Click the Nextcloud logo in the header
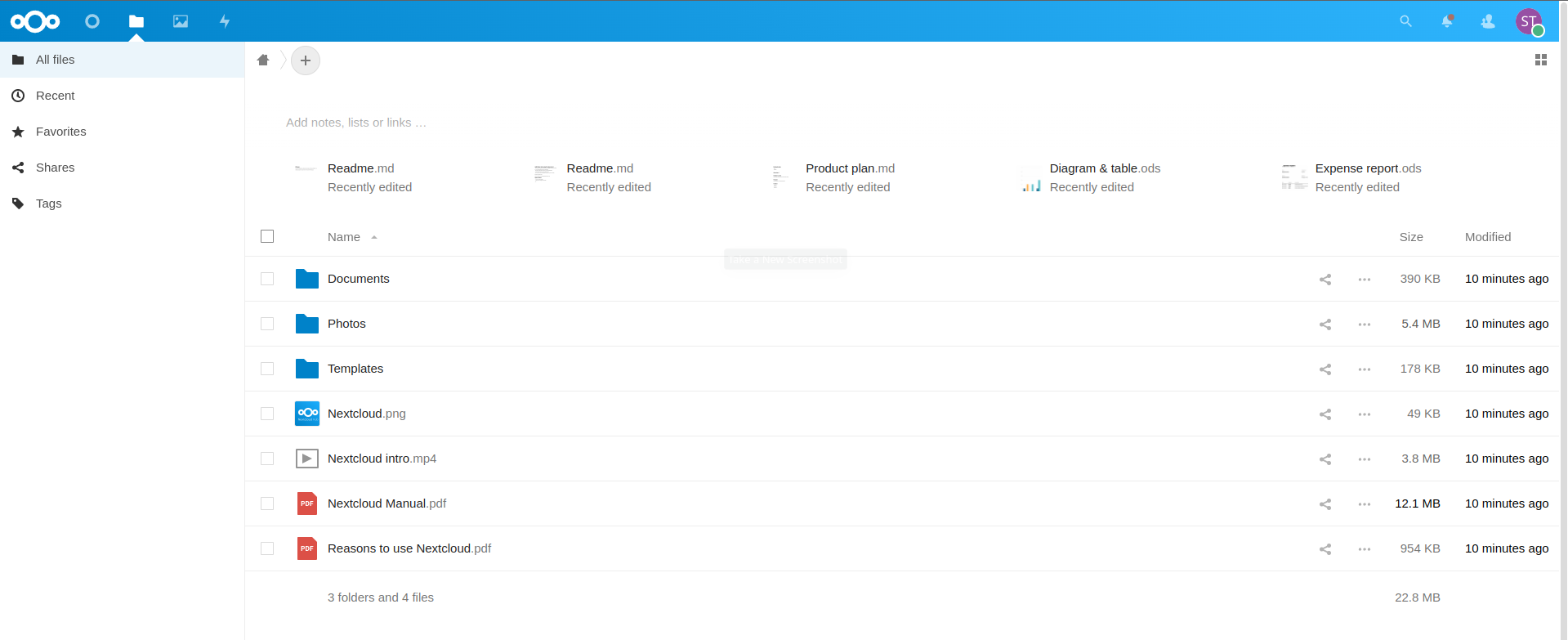Image resolution: width=1568 pixels, height=640 pixels. point(35,21)
